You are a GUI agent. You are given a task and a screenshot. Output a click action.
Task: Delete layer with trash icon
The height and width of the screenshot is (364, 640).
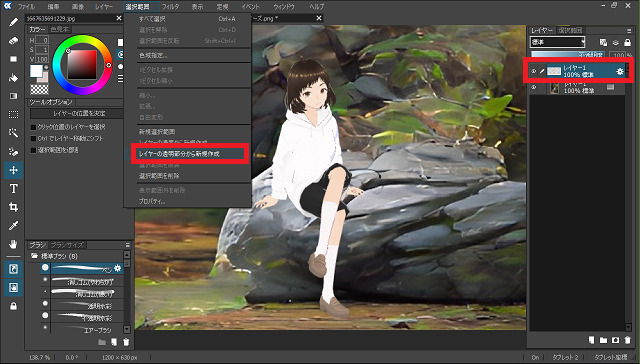627,340
